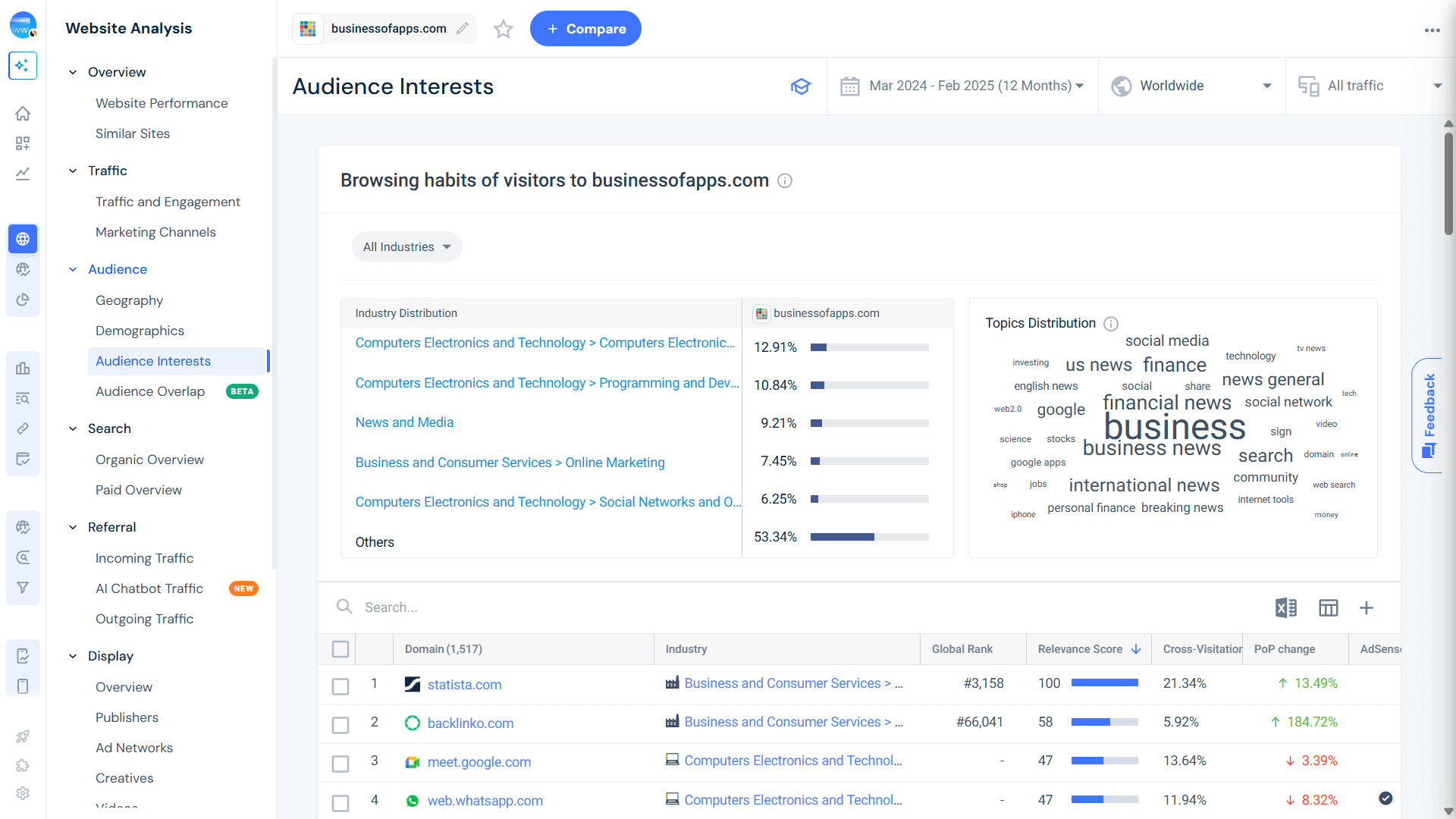Open the learning graduation cap icon
Screen dimensions: 1456x819
[801, 86]
